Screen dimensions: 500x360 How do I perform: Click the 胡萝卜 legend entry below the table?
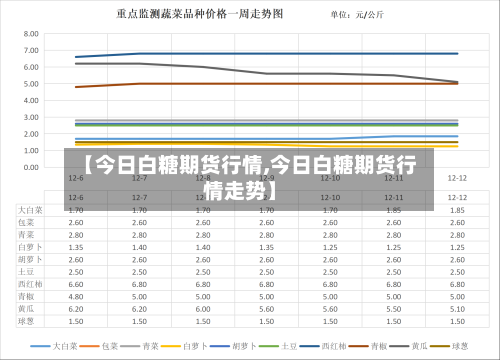pyautogui.click(x=233, y=346)
